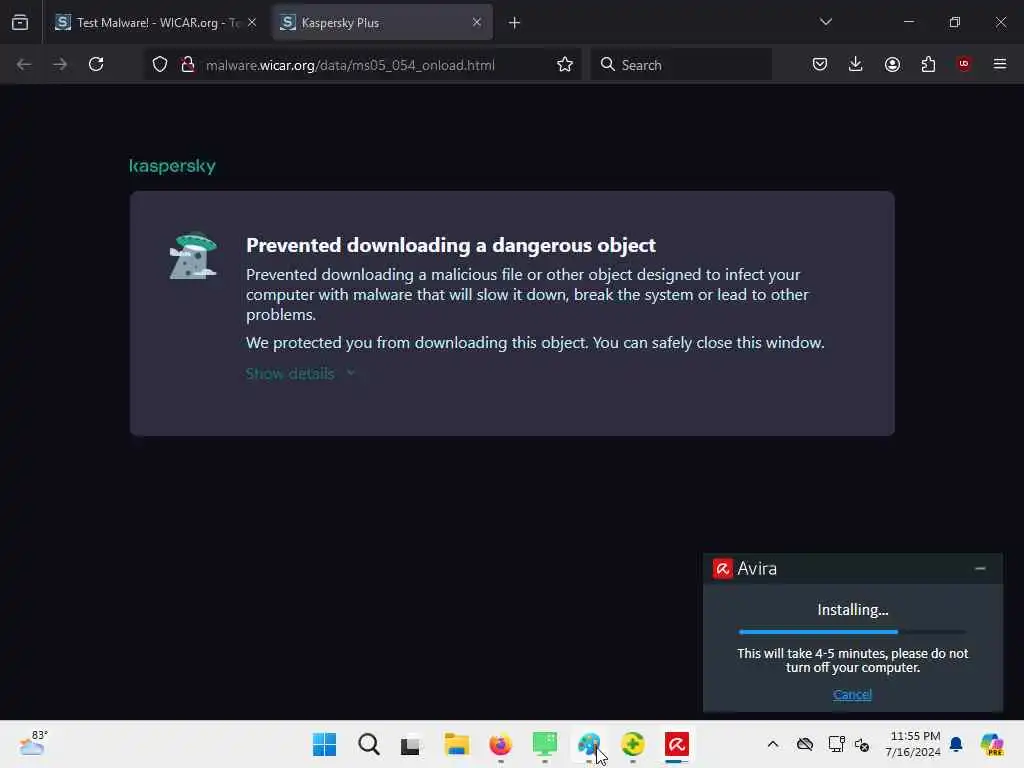Click the kaspersky logo text
This screenshot has width=1024, height=768.
[x=172, y=166]
